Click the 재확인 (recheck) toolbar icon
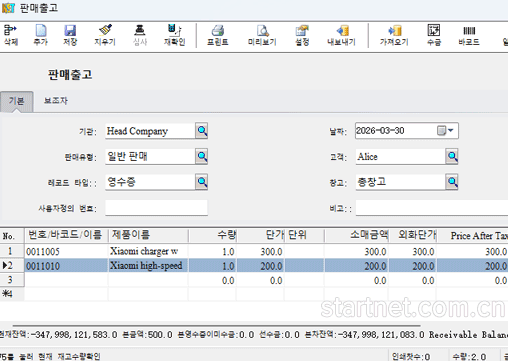The image size is (508, 361). (x=174, y=35)
